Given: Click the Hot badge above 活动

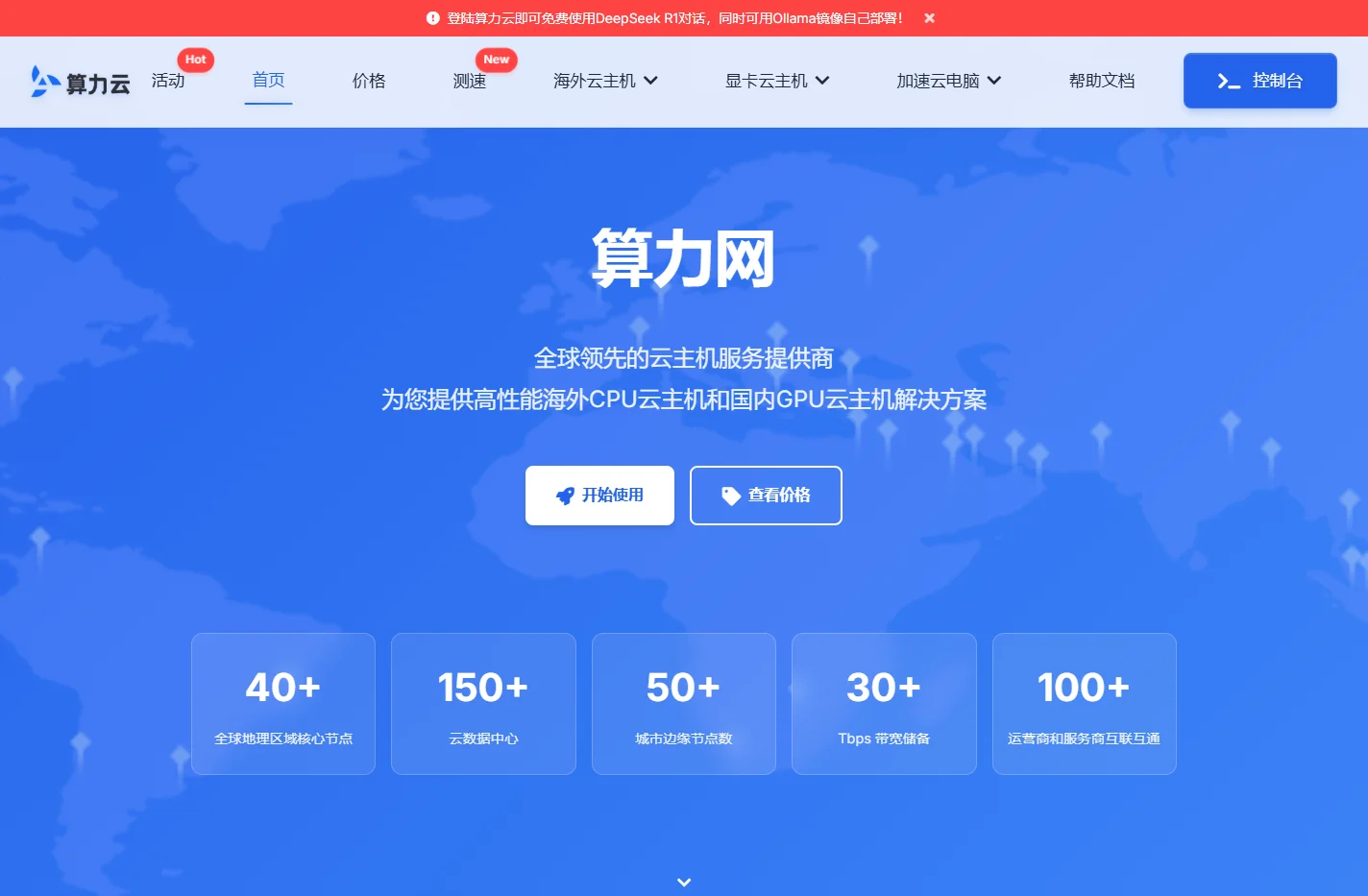Looking at the screenshot, I should tap(196, 60).
